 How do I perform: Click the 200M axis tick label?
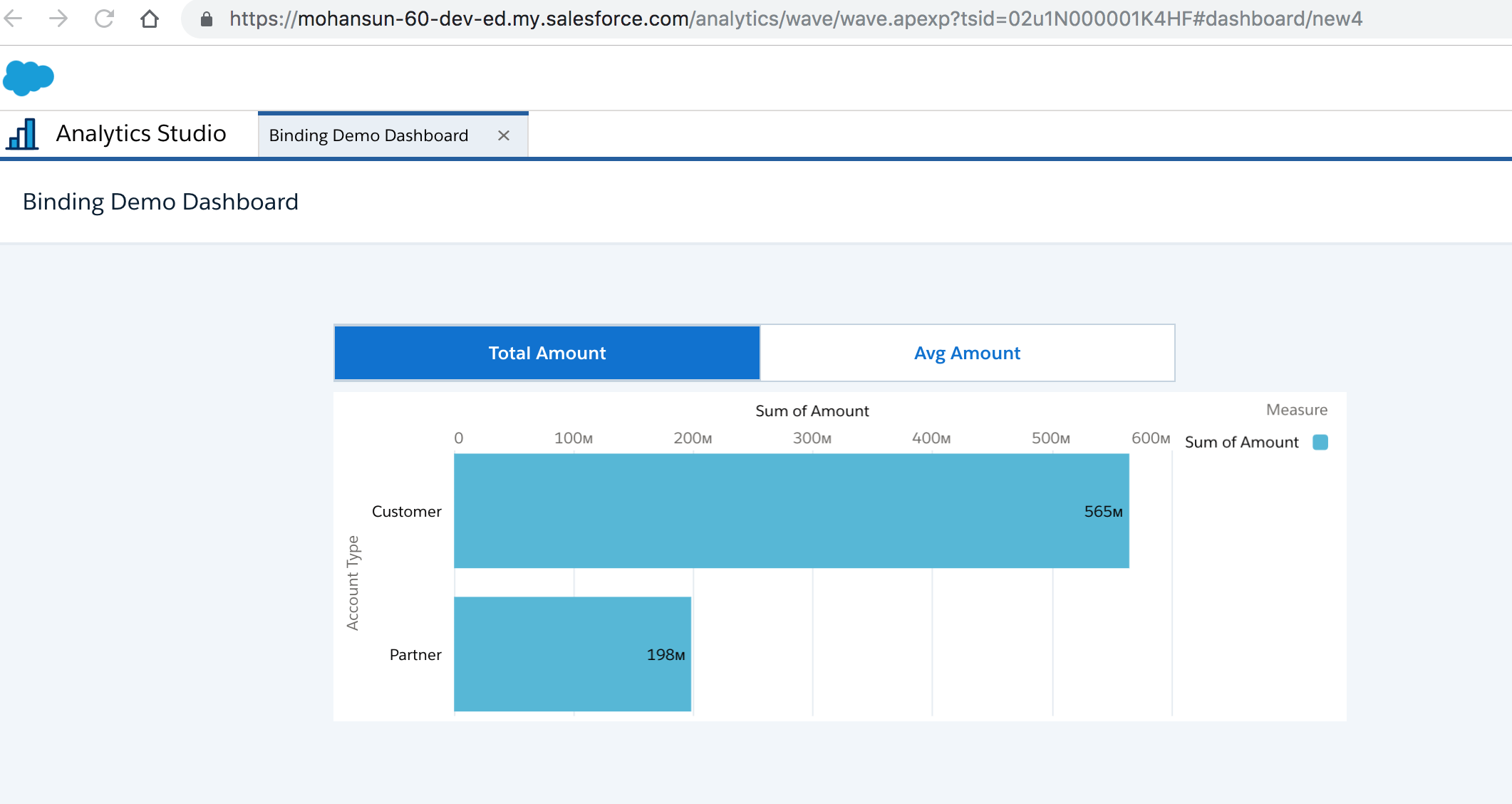(x=693, y=438)
